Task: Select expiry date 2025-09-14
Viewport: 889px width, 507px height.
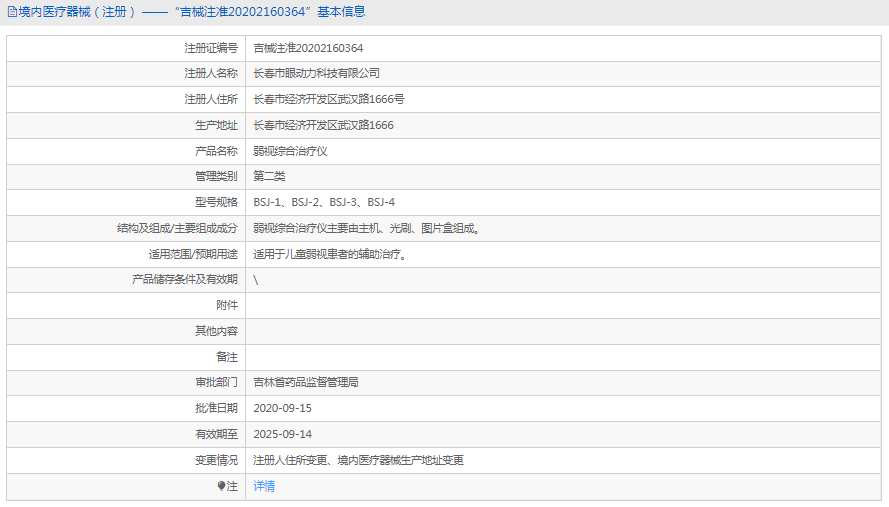Action: pyautogui.click(x=282, y=434)
